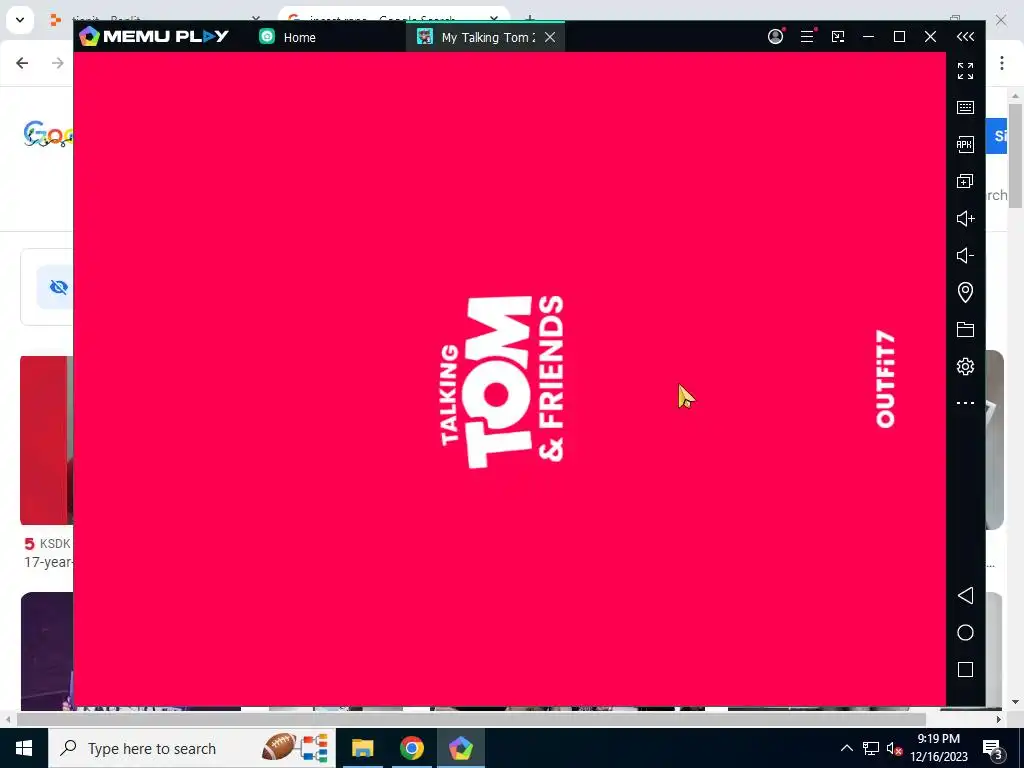Image resolution: width=1024 pixels, height=768 pixels.
Task: Open the notification center icon
Action: 993,748
